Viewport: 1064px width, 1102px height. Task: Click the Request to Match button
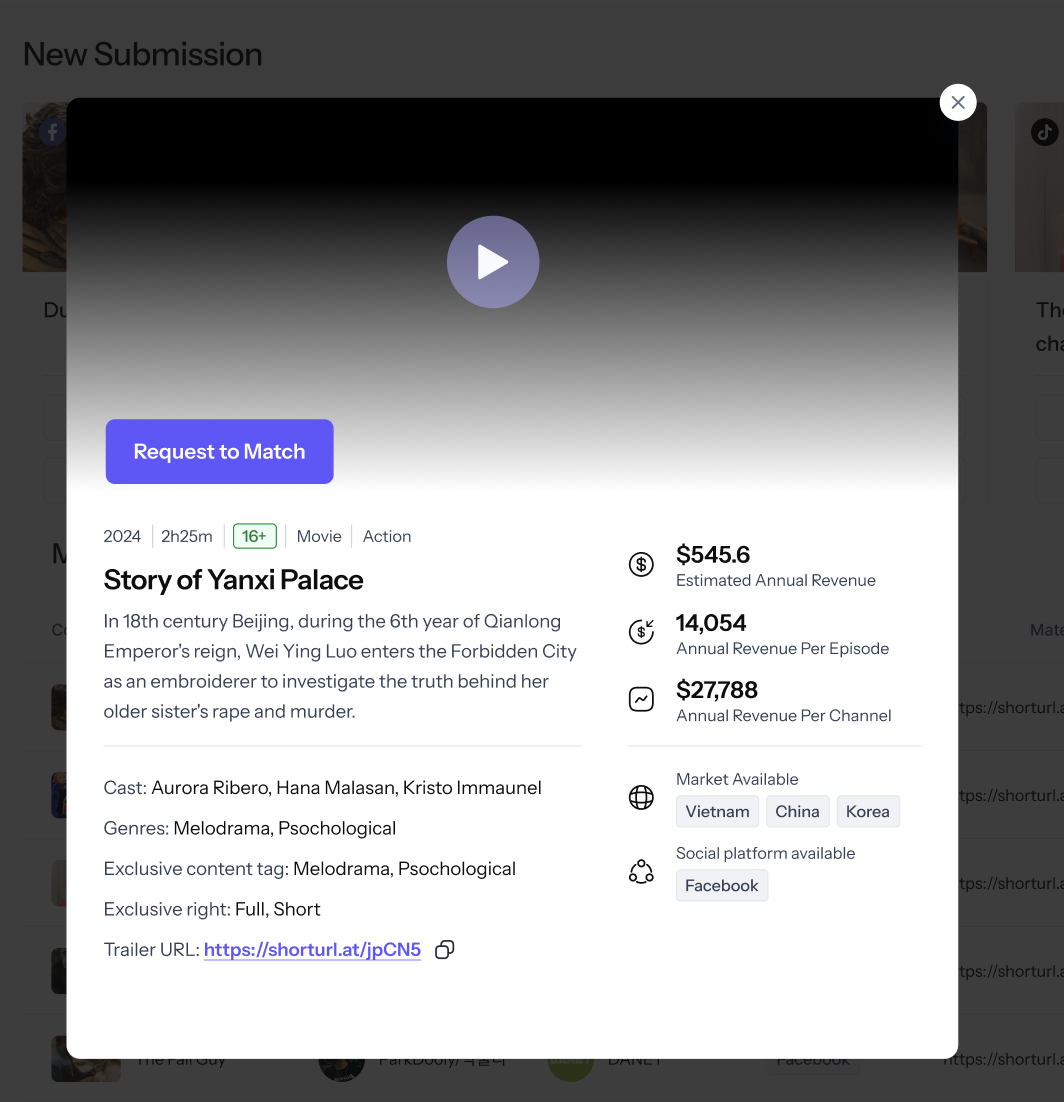point(219,451)
